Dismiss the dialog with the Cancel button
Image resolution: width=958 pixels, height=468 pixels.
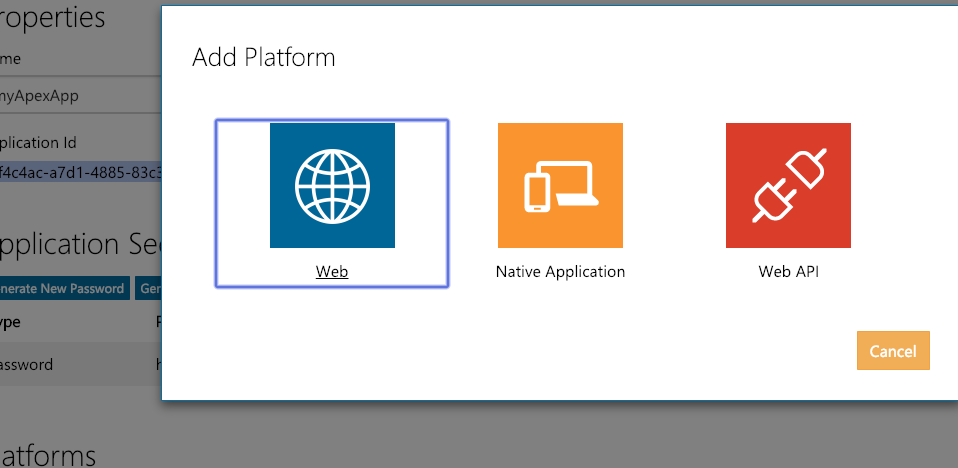893,351
